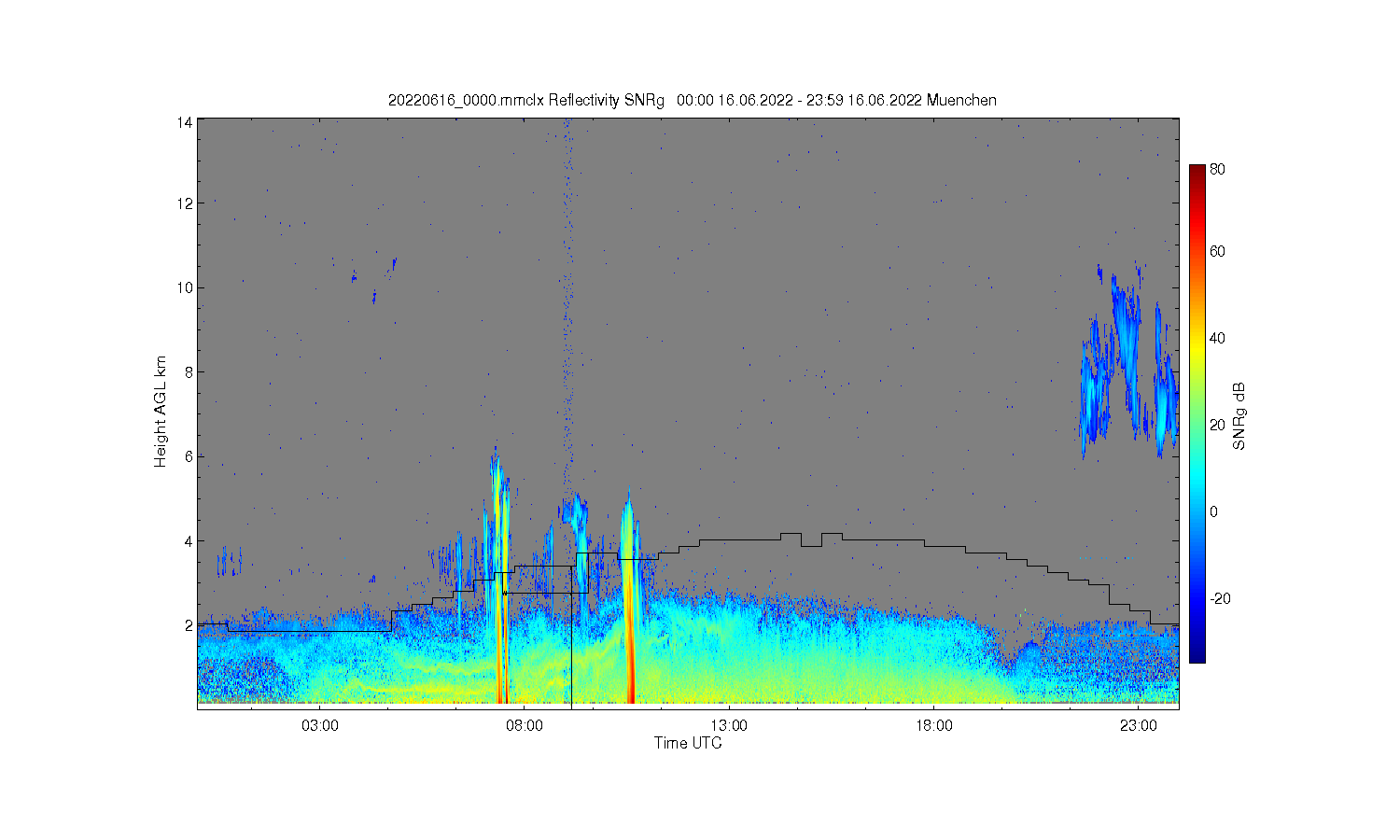Click the 13:00 time tick label
Viewport: 1400px width, 840px height.
pos(729,726)
